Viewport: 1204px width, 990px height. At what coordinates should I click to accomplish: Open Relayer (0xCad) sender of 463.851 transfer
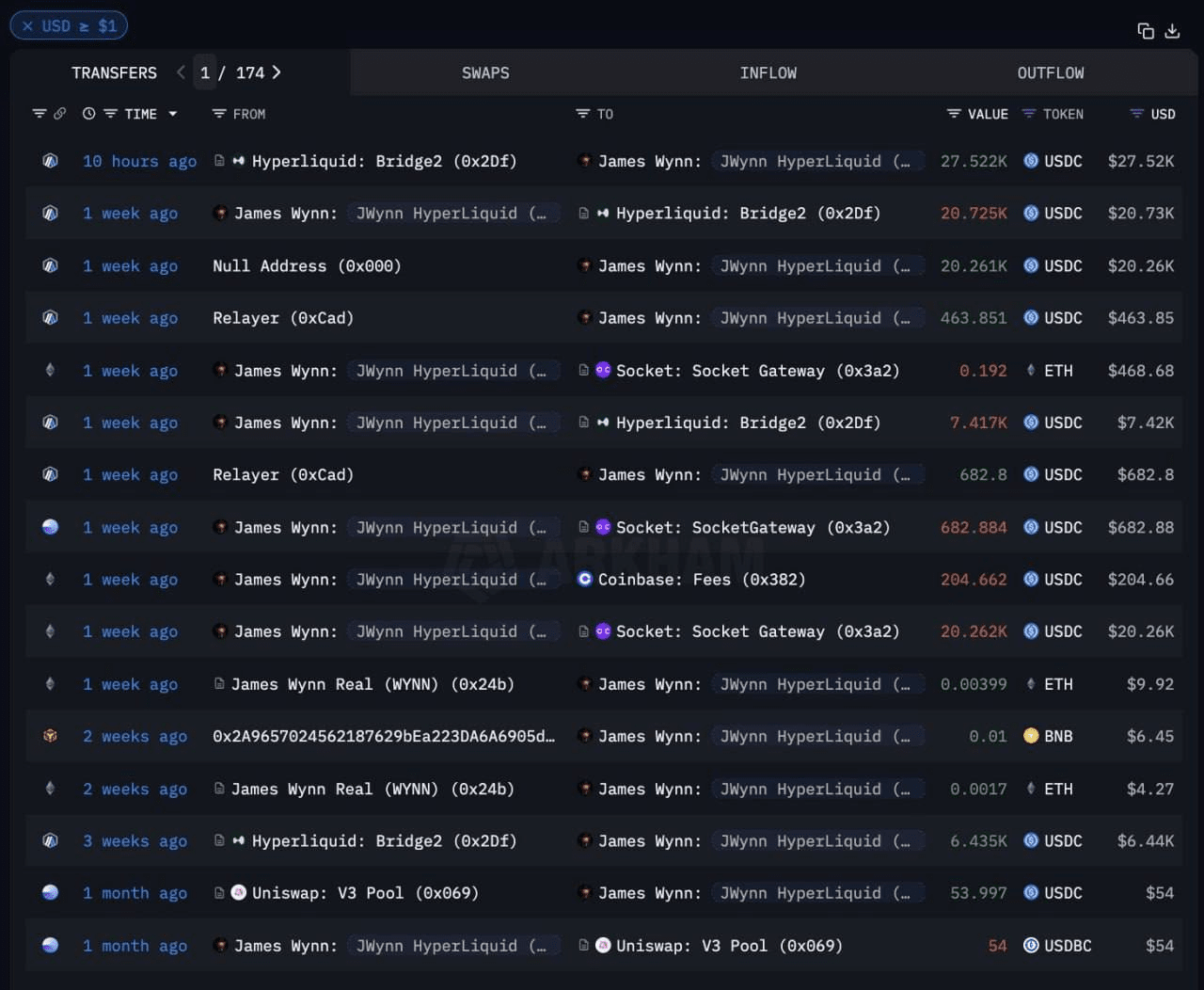tap(283, 318)
